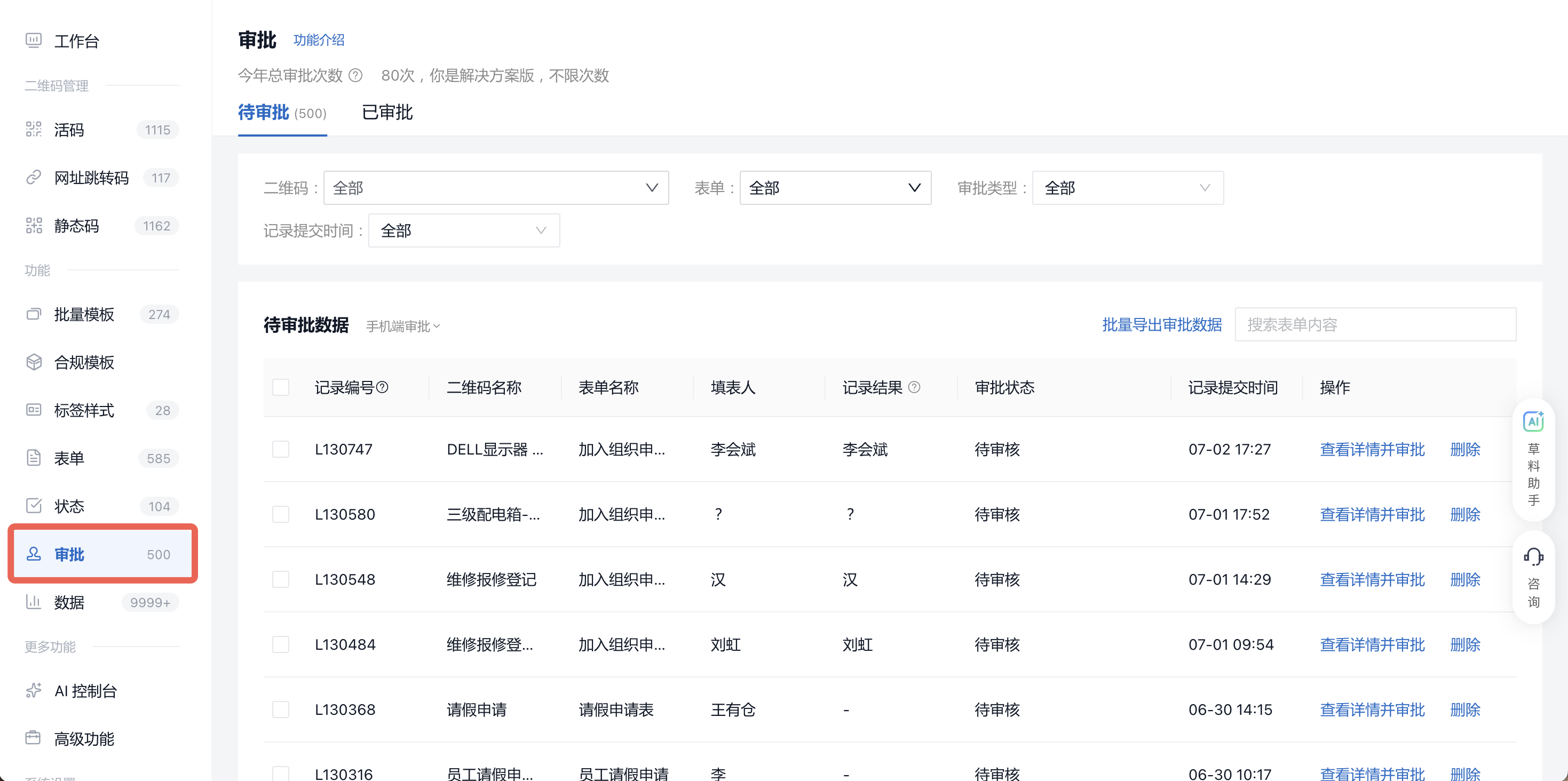
Task: Open 工作台 workbench icon in sidebar
Action: 34,41
